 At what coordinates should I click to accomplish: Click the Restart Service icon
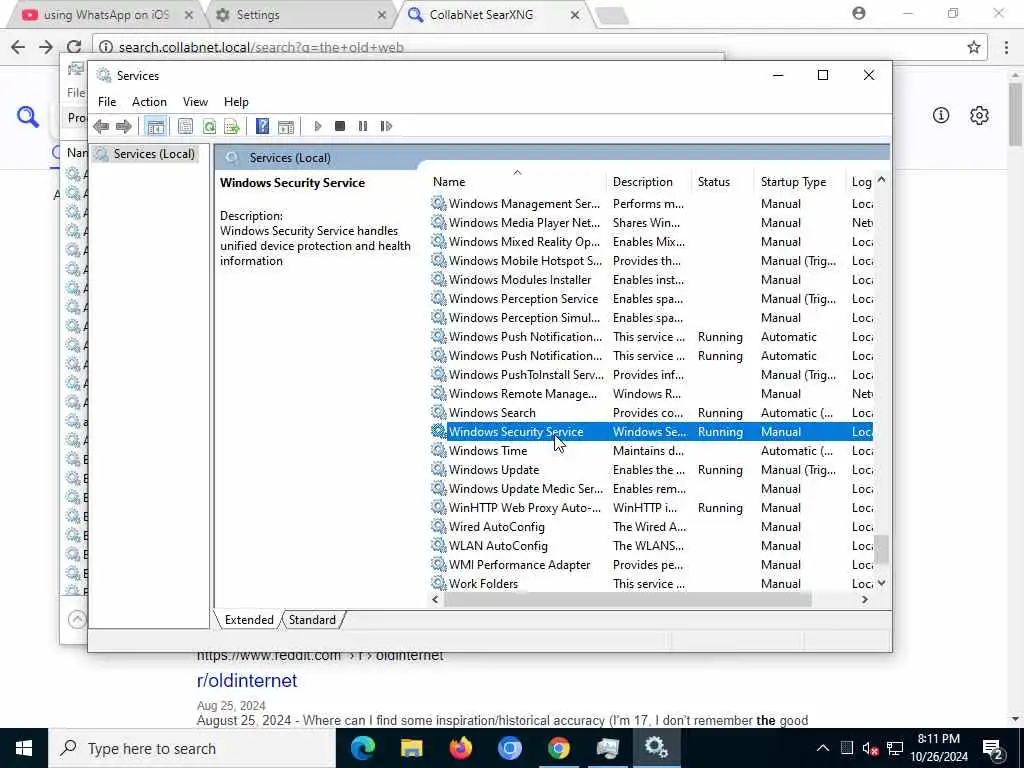tap(386, 126)
